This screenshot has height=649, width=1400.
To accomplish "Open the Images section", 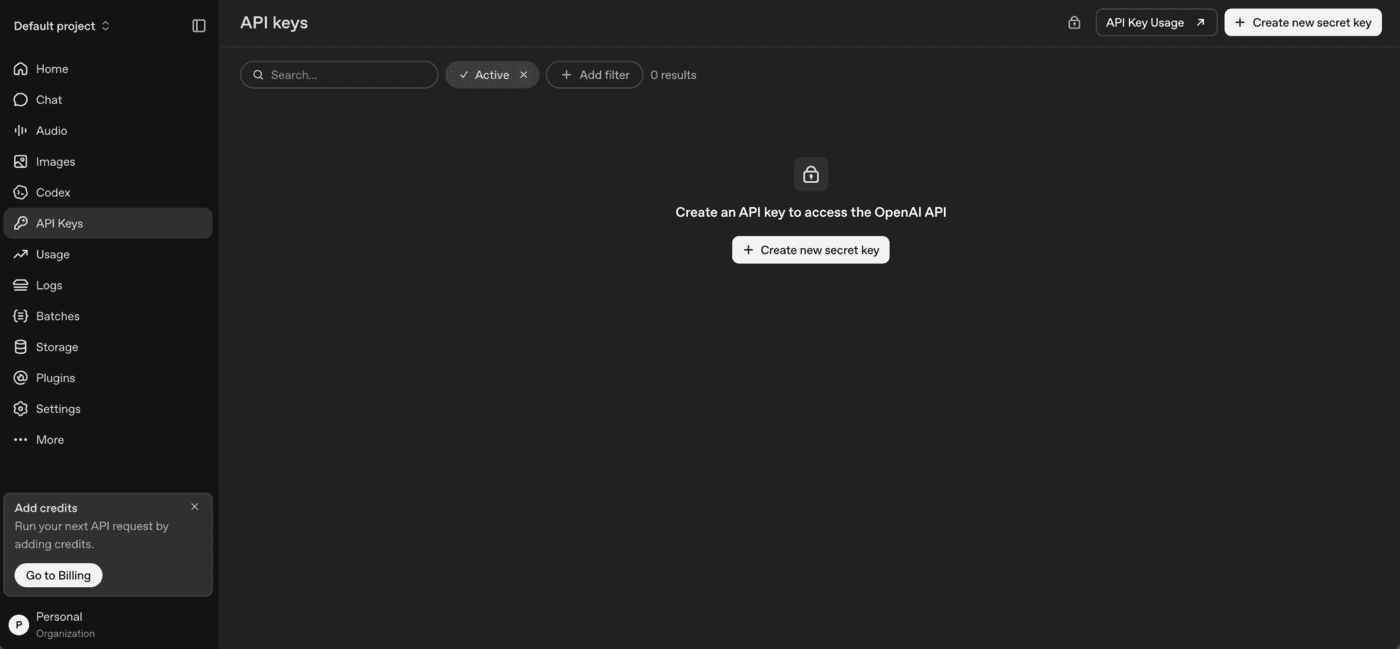I will tap(108, 162).
